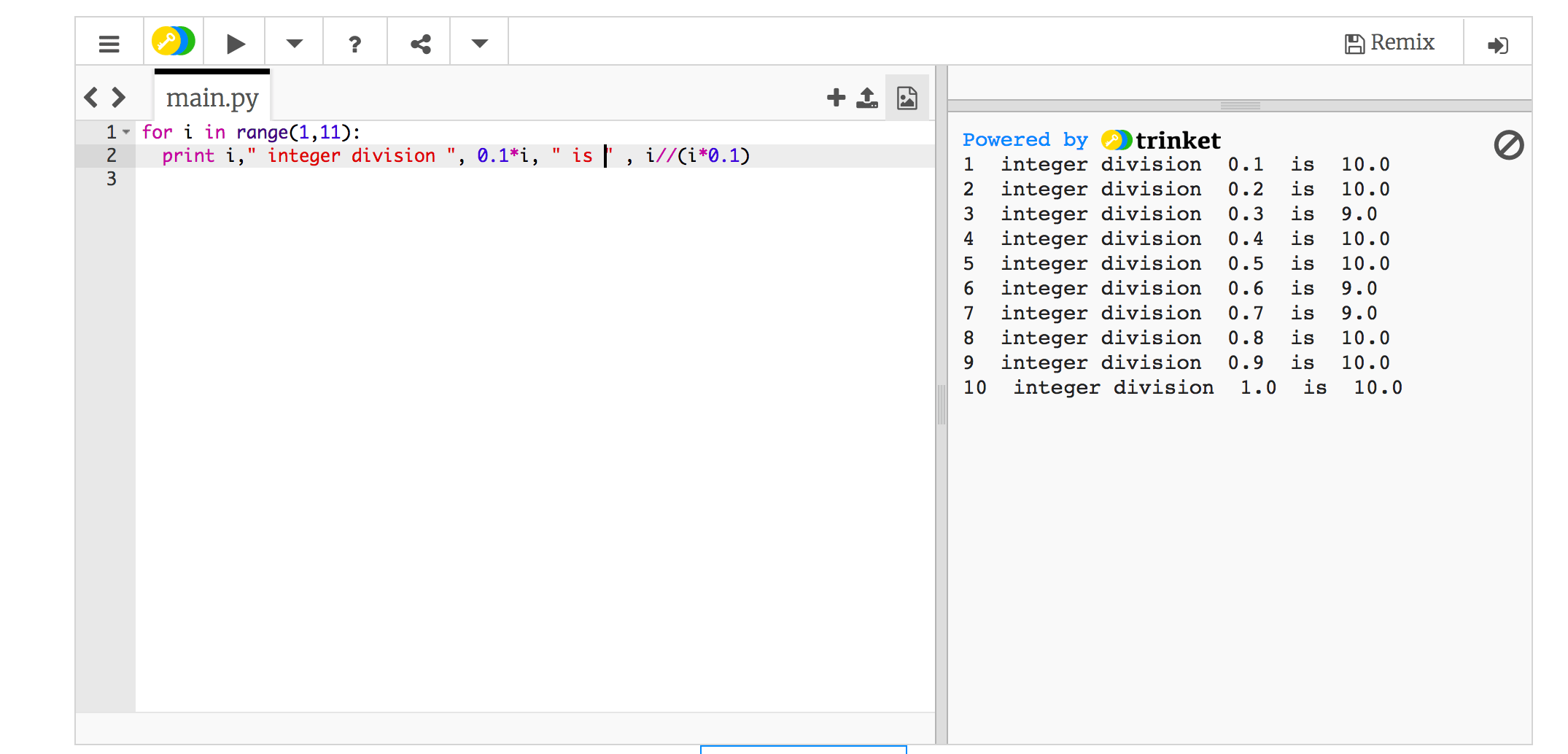Image resolution: width=1568 pixels, height=754 pixels.
Task: Open help via the question mark icon
Action: point(354,42)
